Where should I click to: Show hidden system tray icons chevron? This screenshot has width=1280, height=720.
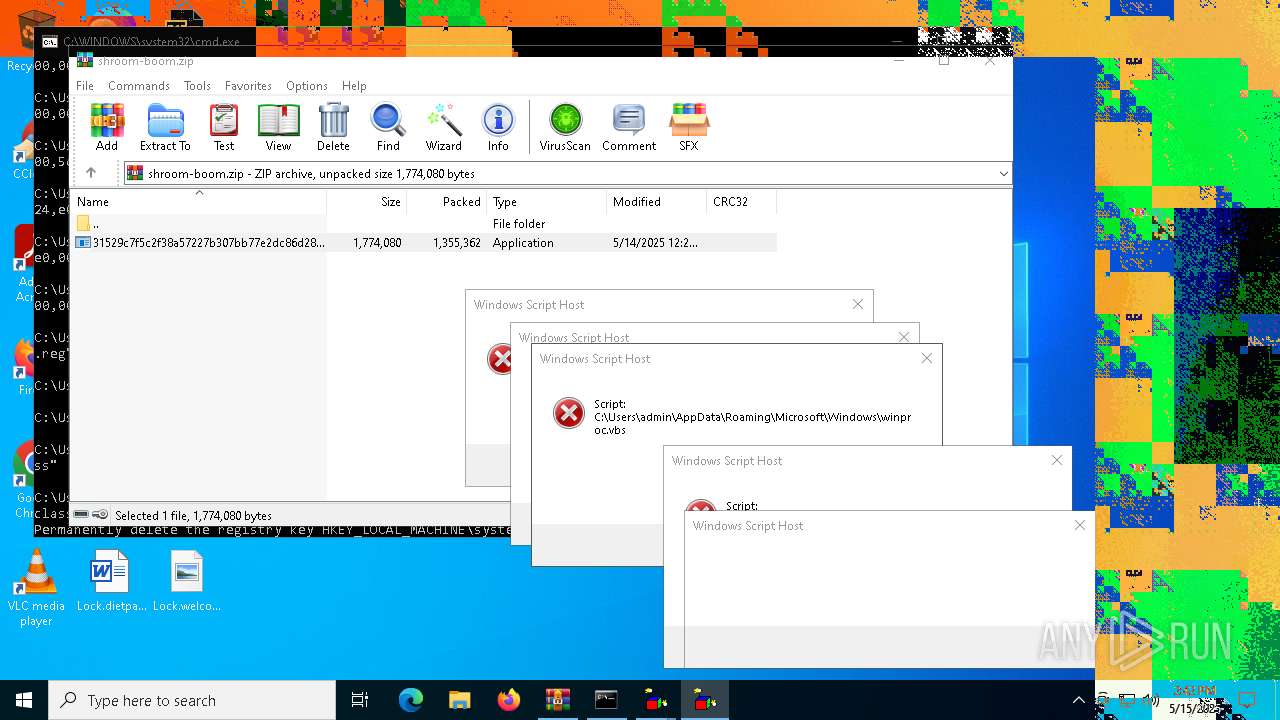(x=1078, y=700)
